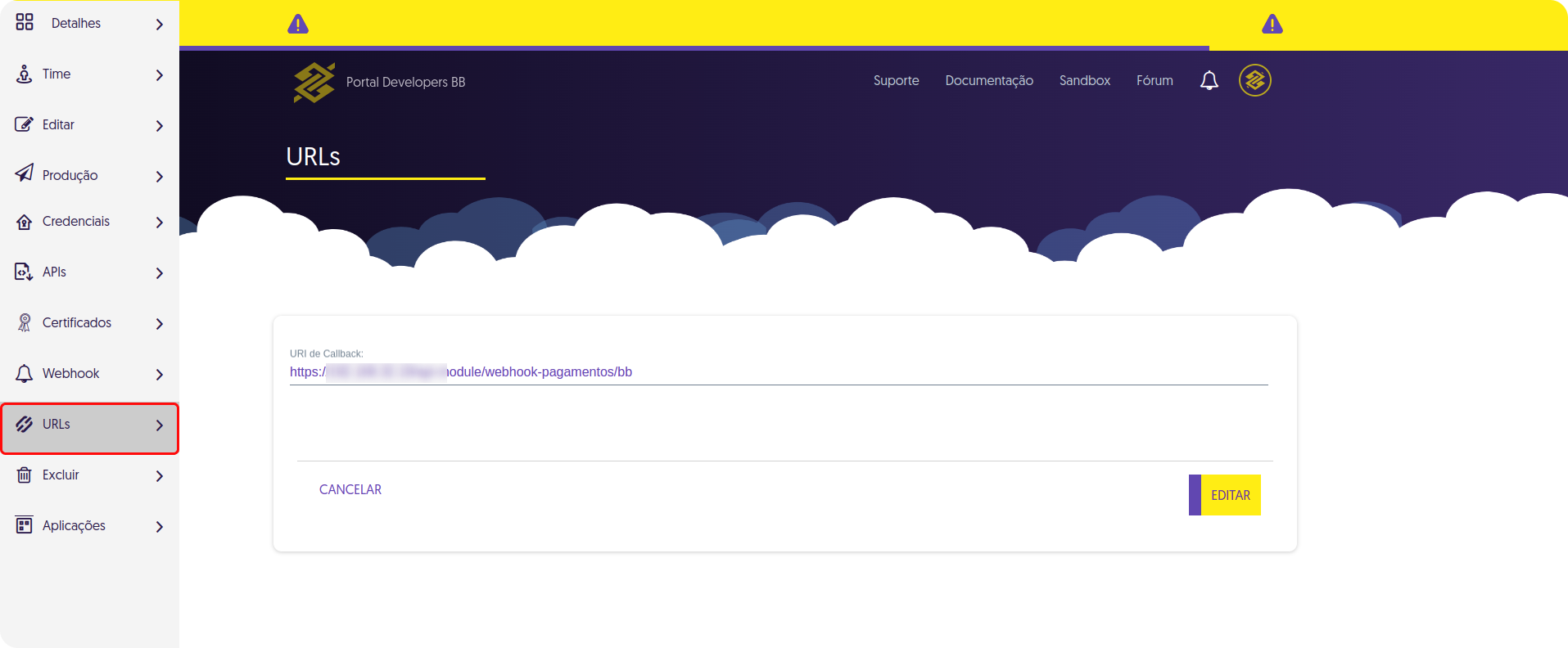Click the left yellow banner warning icon
The height and width of the screenshot is (648, 1568).
298,25
